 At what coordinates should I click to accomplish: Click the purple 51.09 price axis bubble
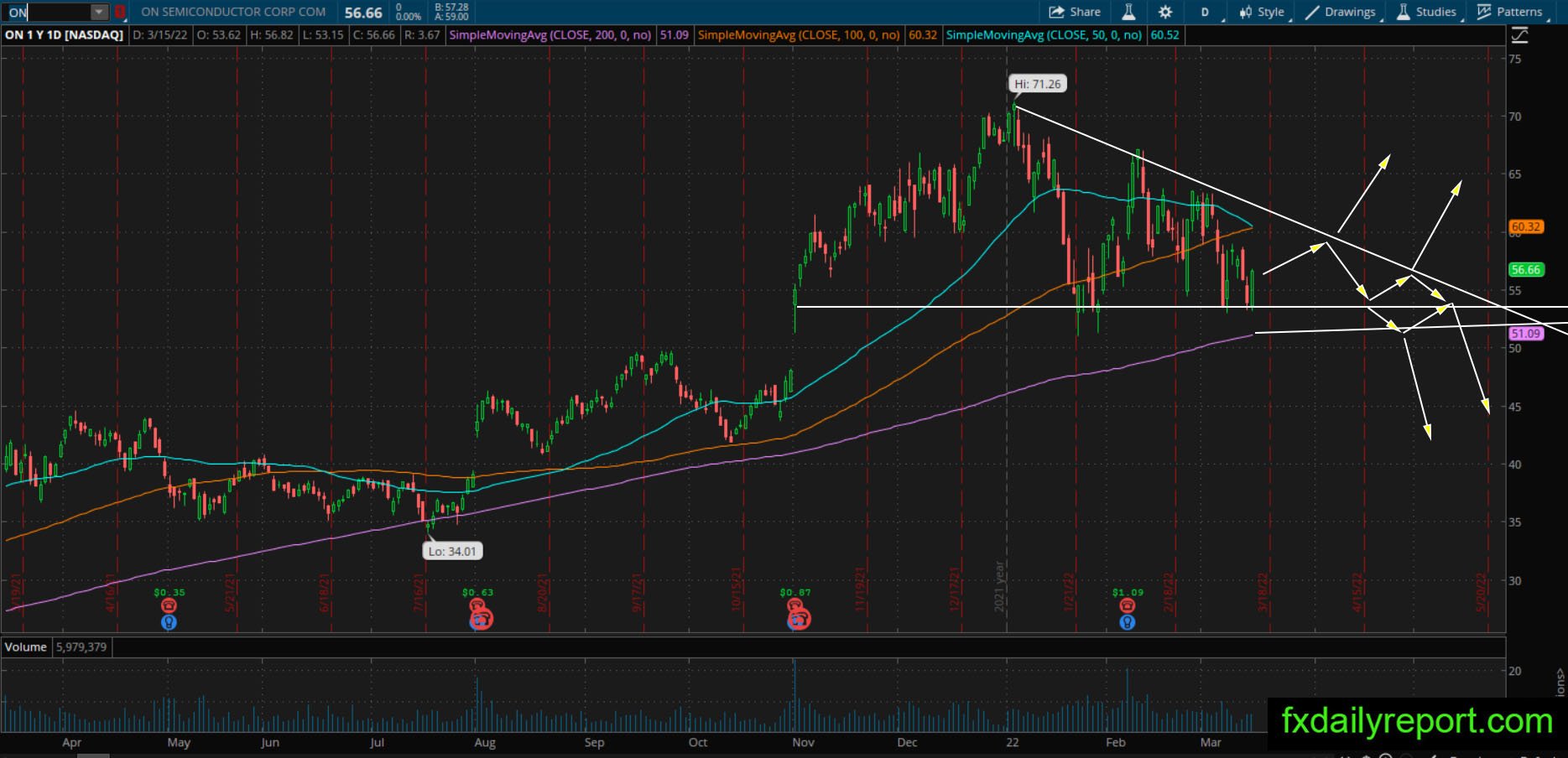[x=1525, y=333]
